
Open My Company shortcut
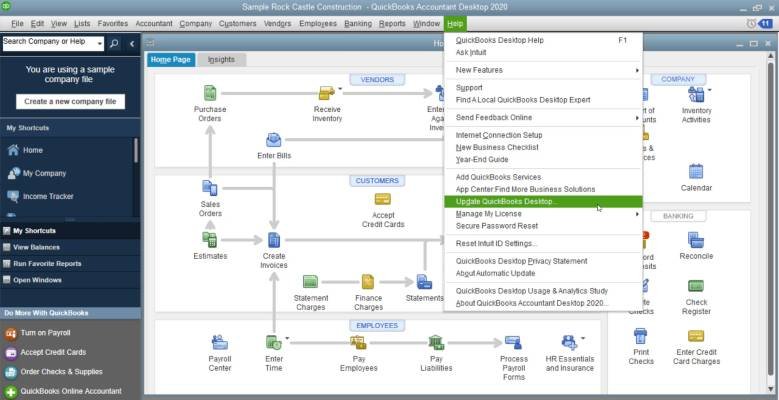(x=37, y=173)
